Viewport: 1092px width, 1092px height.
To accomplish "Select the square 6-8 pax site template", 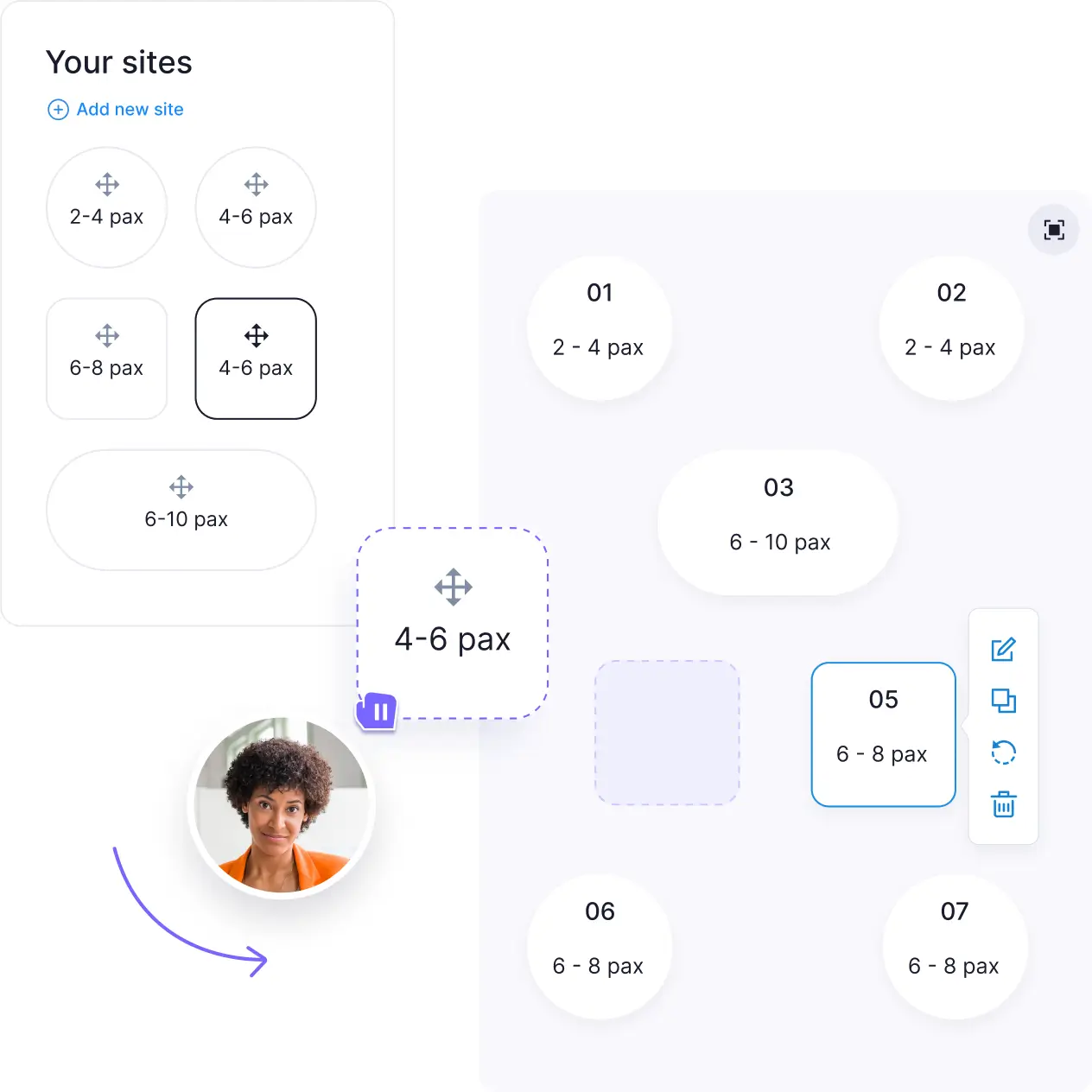I will pyautogui.click(x=106, y=359).
